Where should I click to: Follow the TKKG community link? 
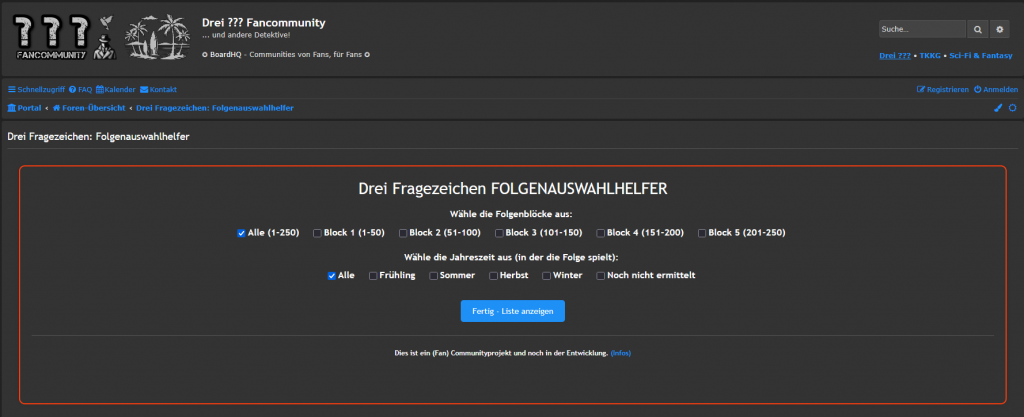point(935,54)
